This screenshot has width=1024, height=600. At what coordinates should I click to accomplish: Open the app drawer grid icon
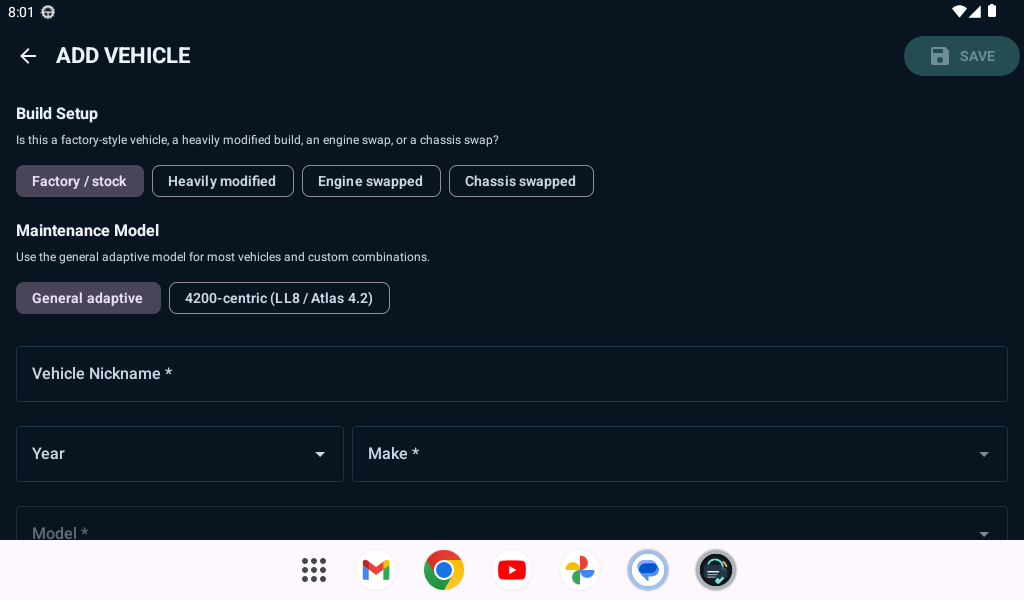314,570
